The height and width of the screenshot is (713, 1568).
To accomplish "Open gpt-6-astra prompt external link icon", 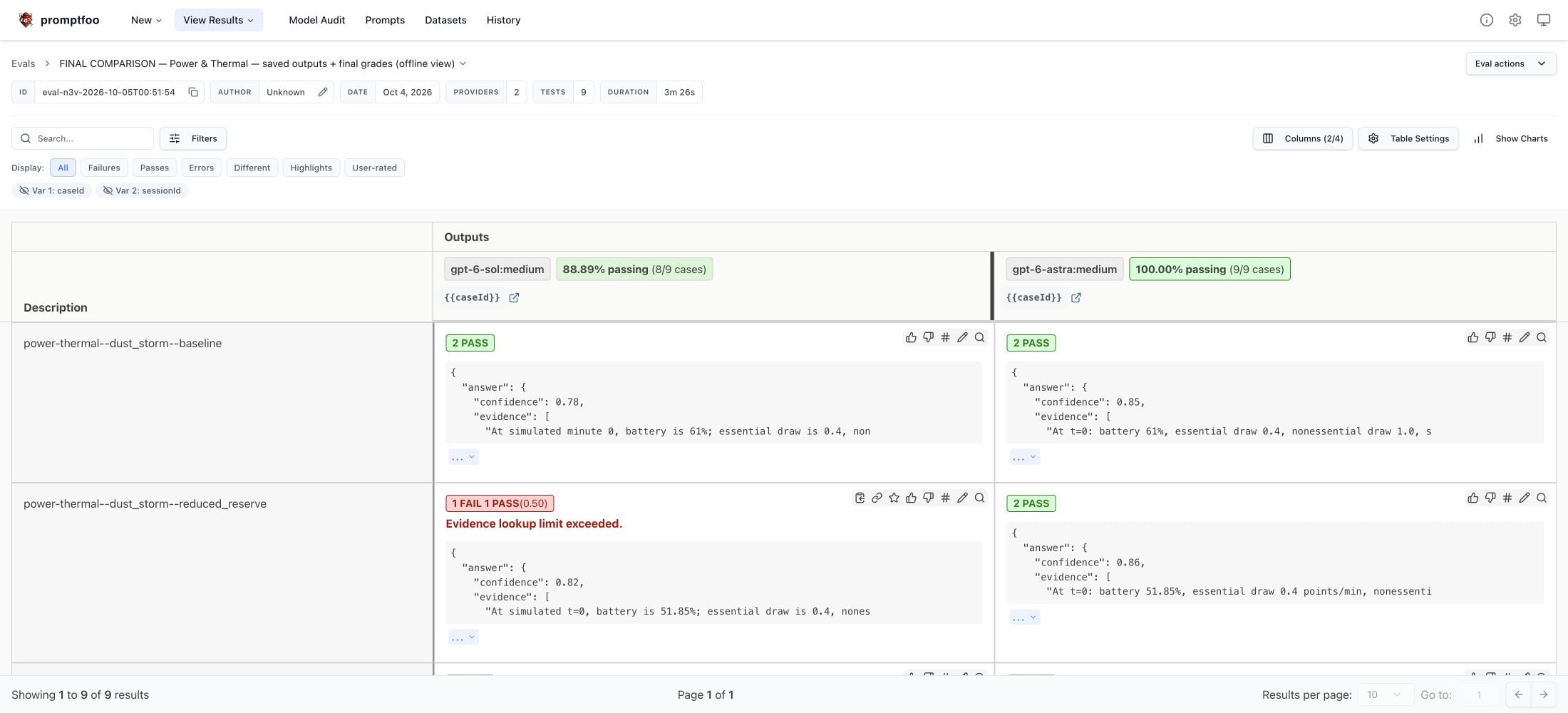I will 1076,297.
